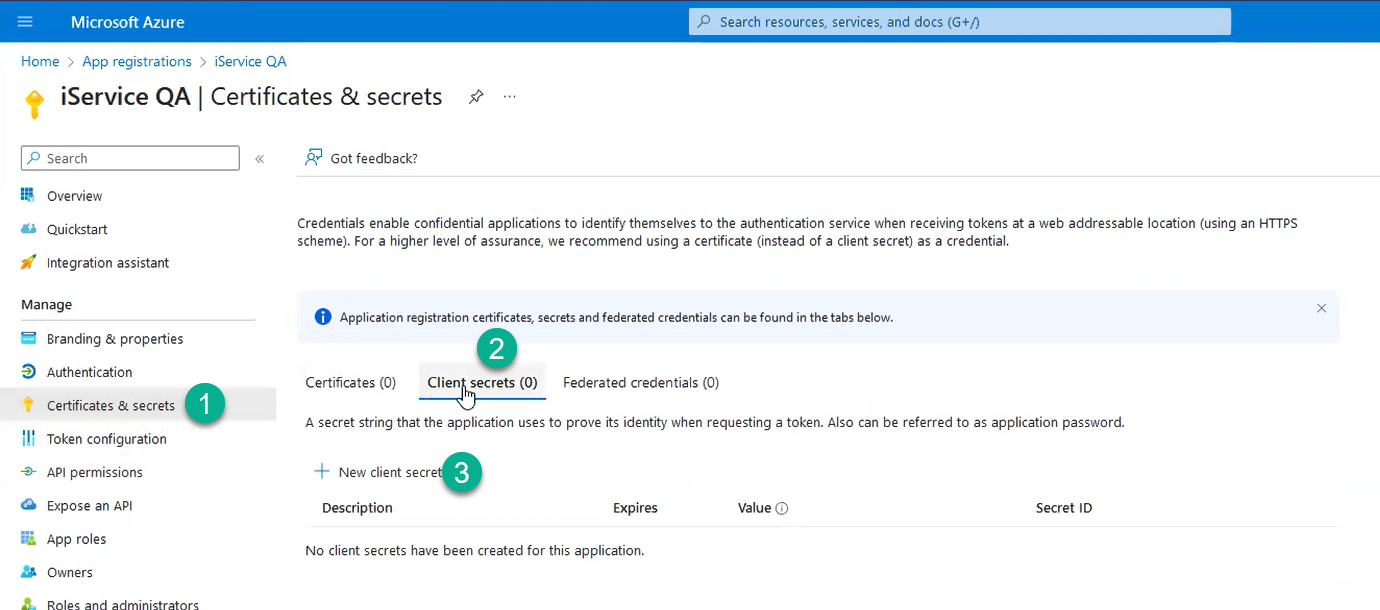Open the hamburger portal menu
The image size is (1380, 610).
25,21
